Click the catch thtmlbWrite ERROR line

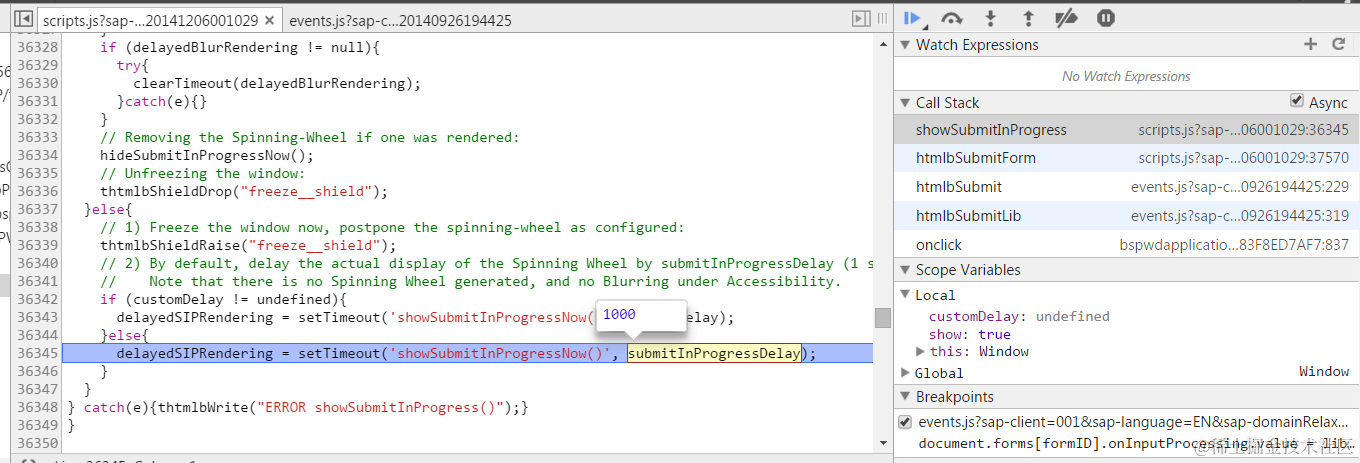pyautogui.click(x=297, y=407)
